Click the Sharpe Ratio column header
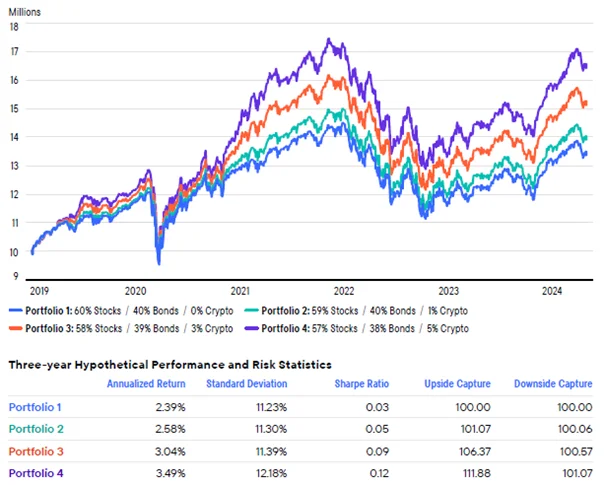 pyautogui.click(x=363, y=384)
